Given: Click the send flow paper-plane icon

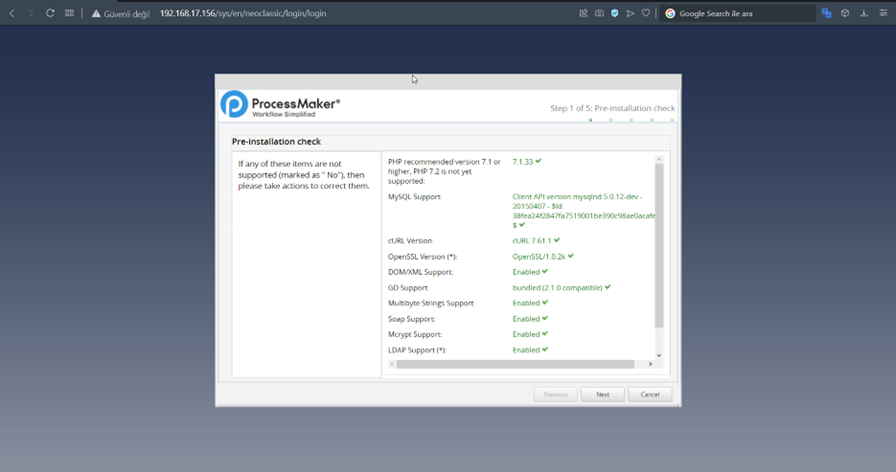Looking at the screenshot, I should (630, 13).
